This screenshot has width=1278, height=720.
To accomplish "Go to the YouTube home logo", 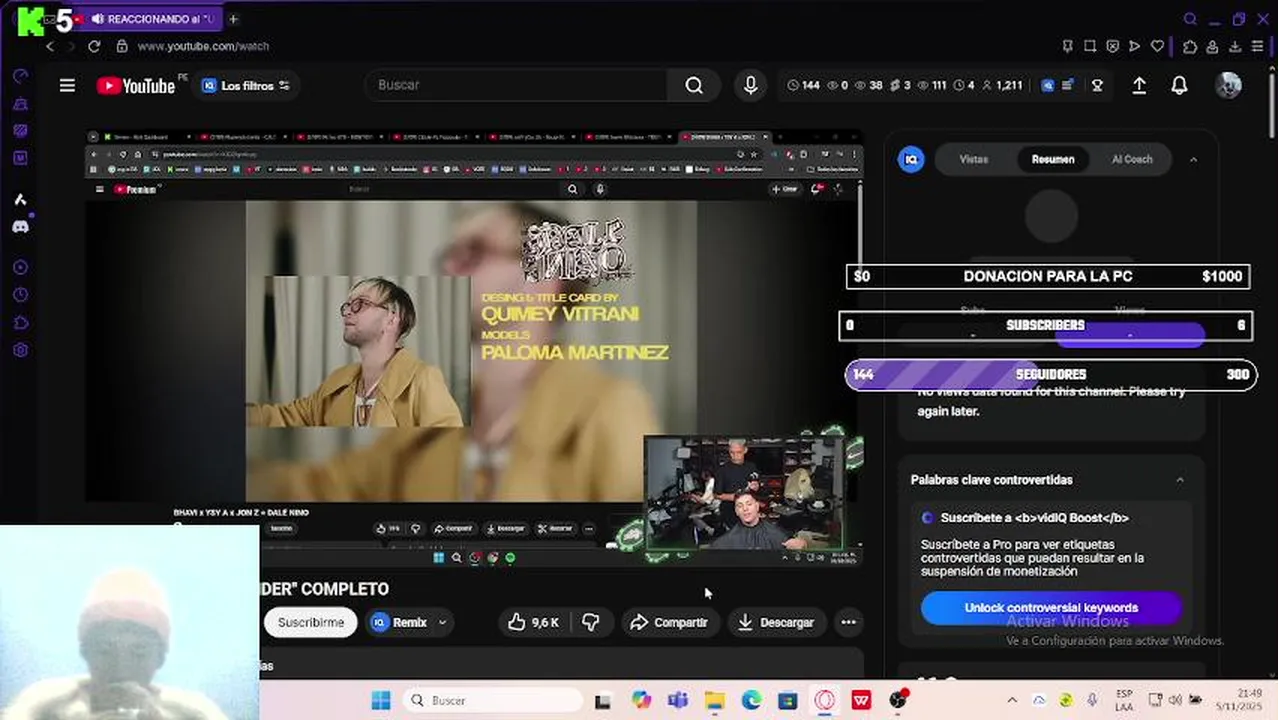I will [136, 86].
